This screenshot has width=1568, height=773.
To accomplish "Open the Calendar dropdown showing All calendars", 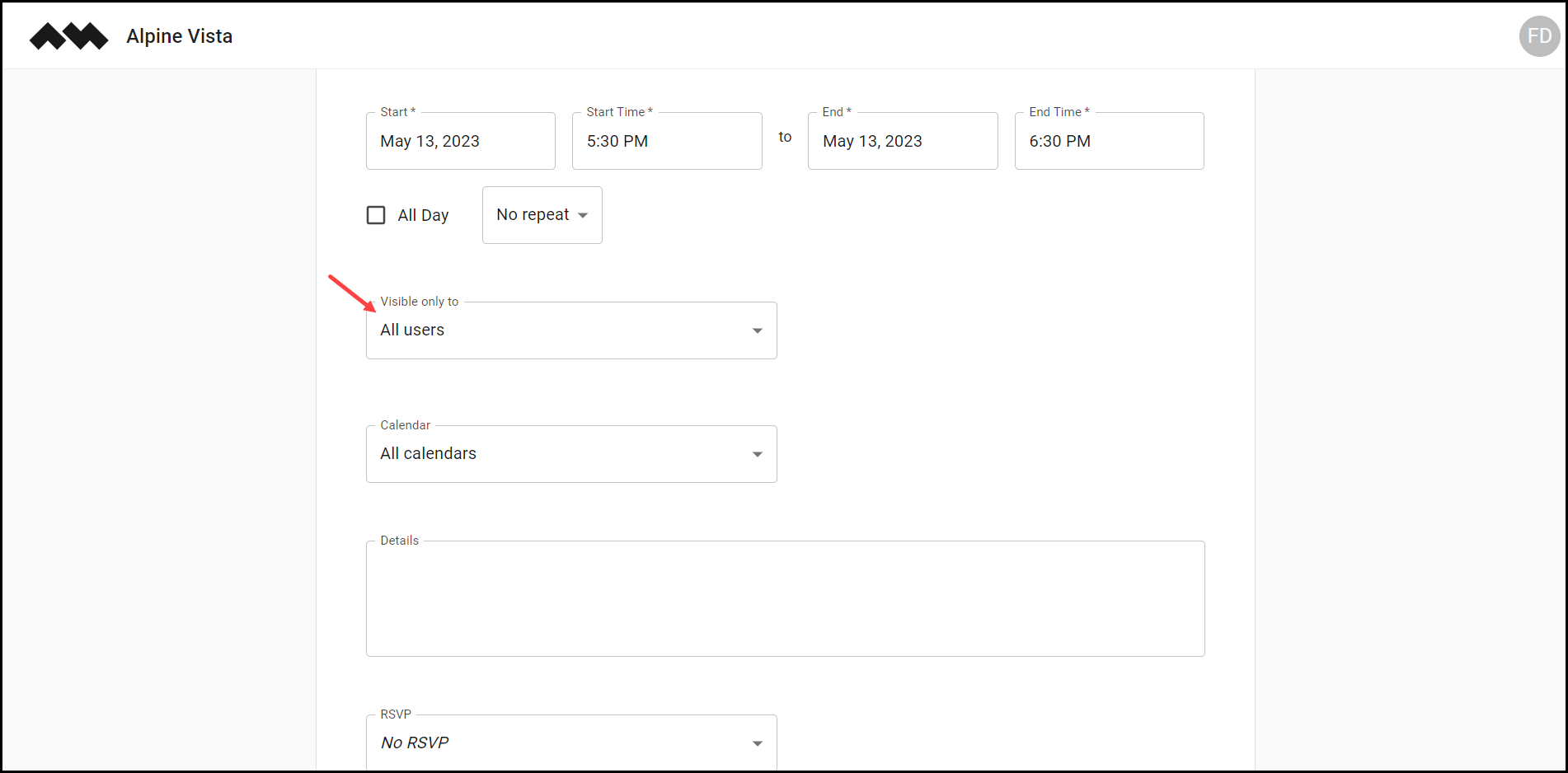I will 571,454.
